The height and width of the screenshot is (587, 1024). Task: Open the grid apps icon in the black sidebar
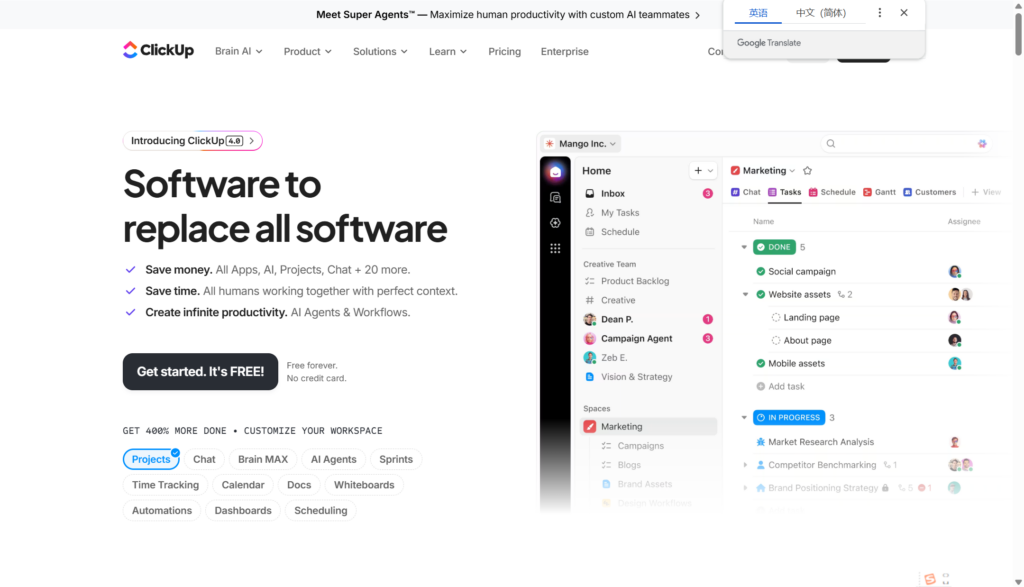tap(555, 248)
